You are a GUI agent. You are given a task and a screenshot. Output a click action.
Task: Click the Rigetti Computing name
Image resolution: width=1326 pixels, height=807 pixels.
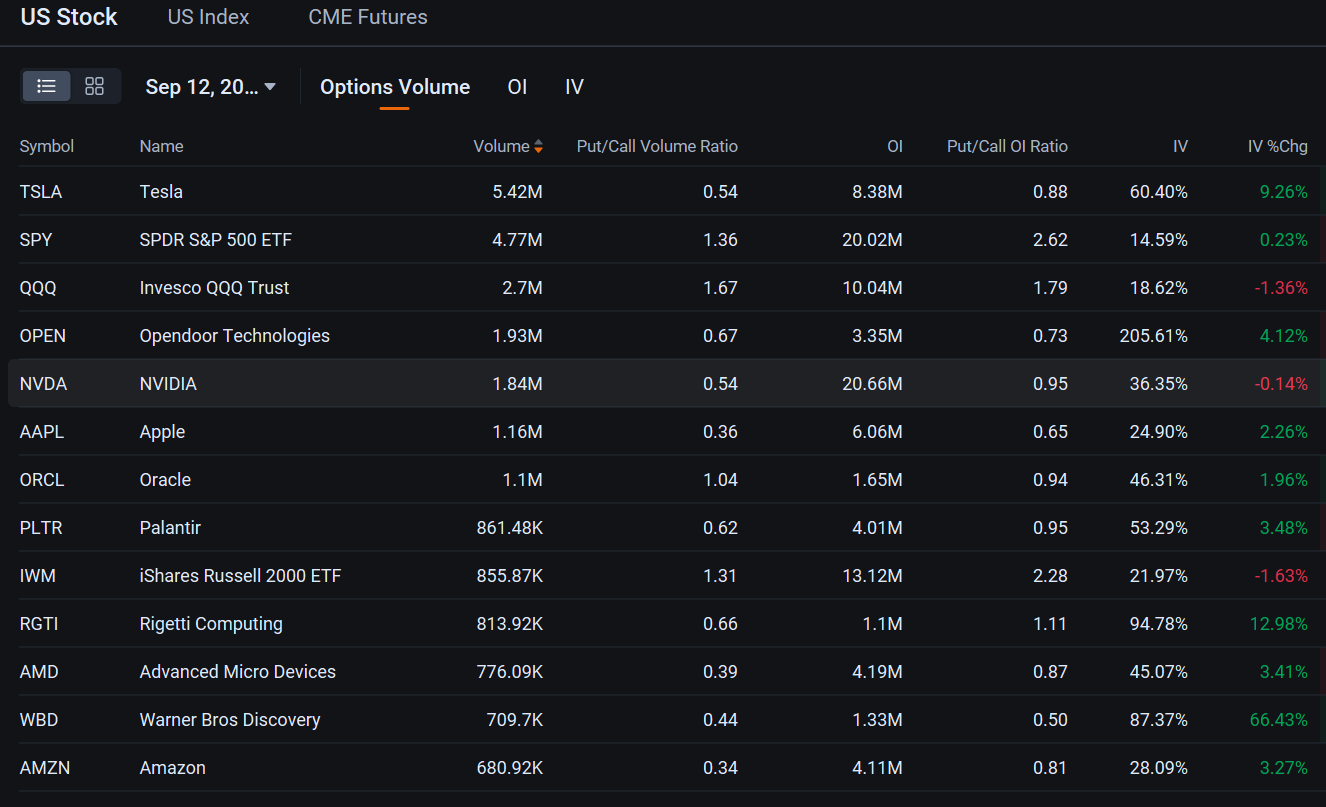click(211, 624)
